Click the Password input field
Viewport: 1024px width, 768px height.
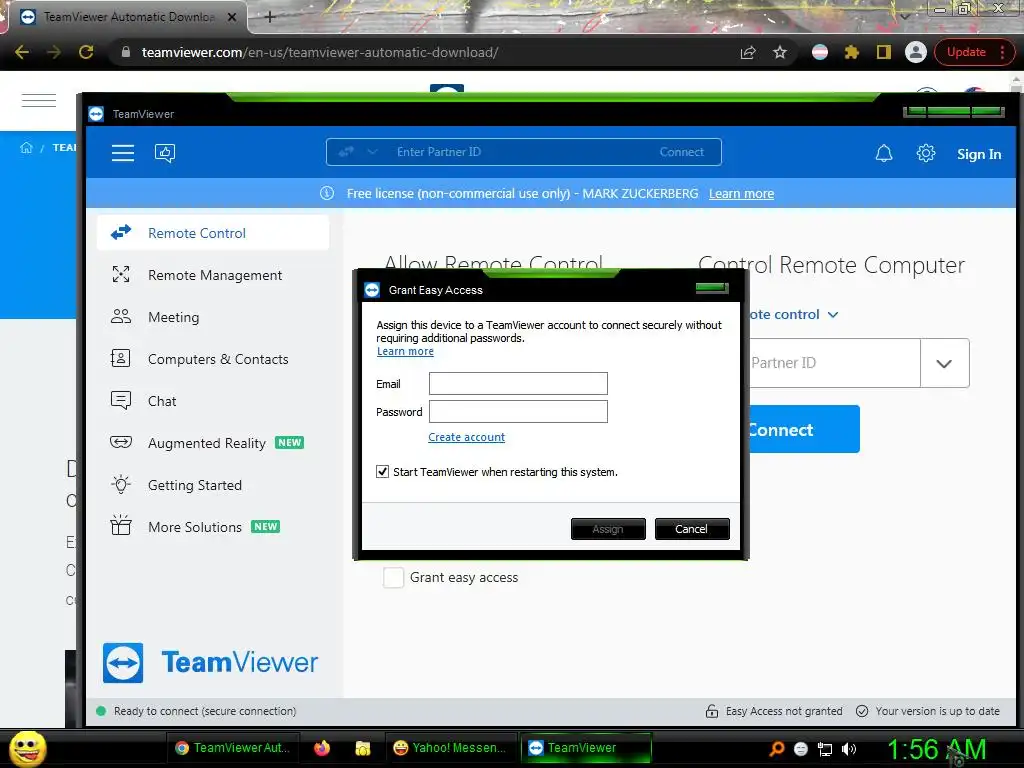tap(518, 411)
